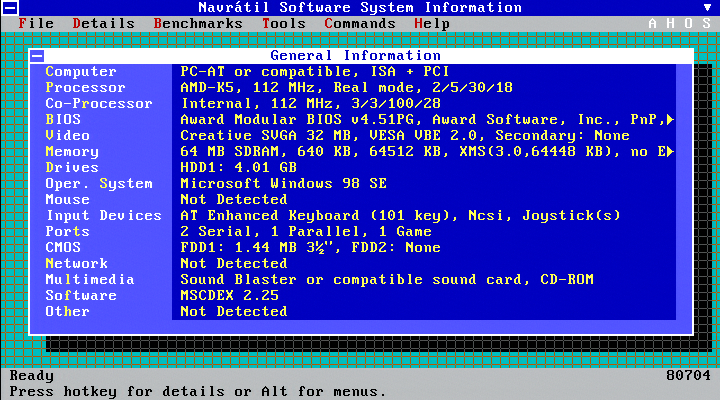Select the Oper. System label
The height and width of the screenshot is (400, 720).
coord(99,184)
